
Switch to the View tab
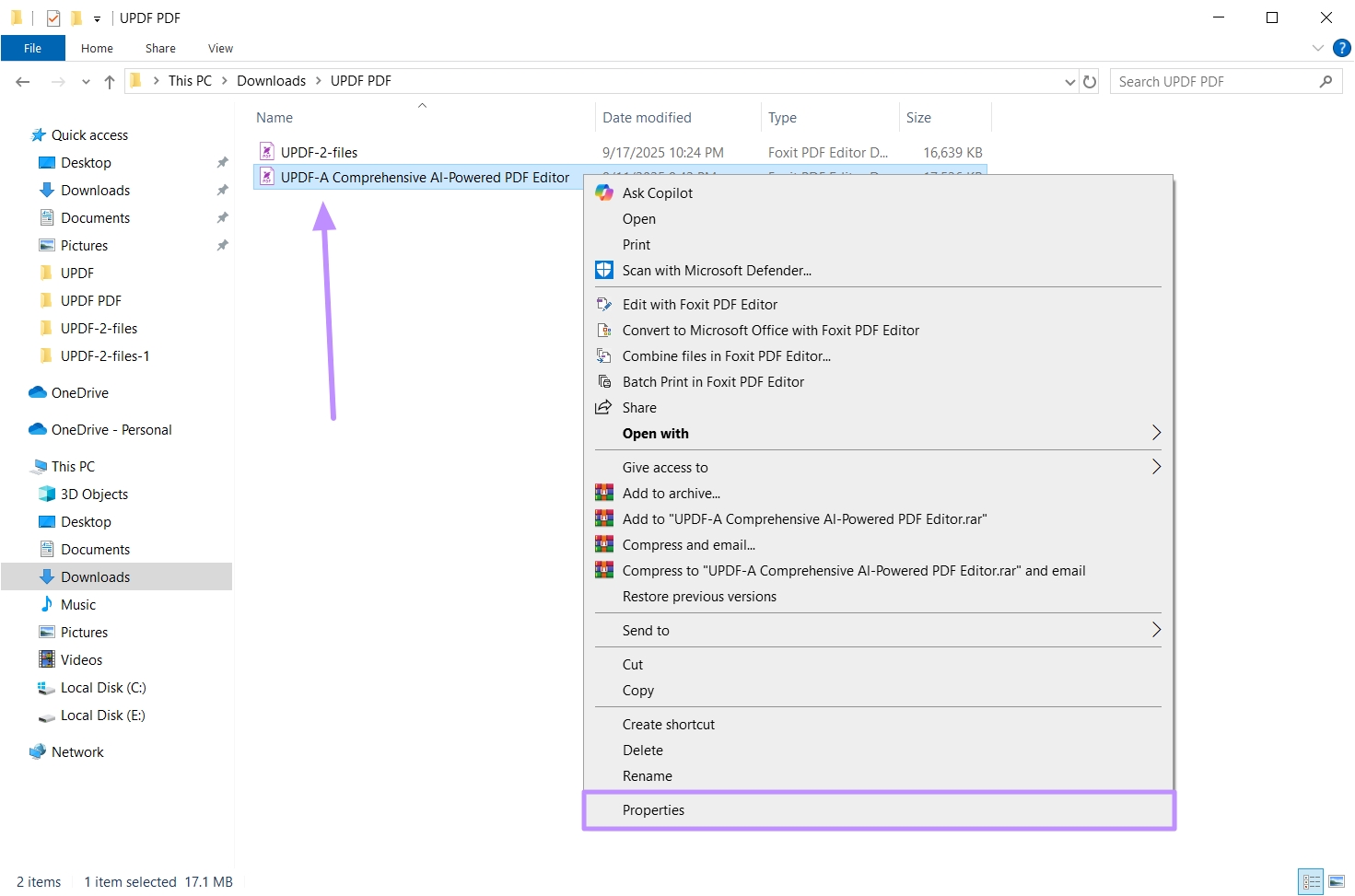[219, 48]
